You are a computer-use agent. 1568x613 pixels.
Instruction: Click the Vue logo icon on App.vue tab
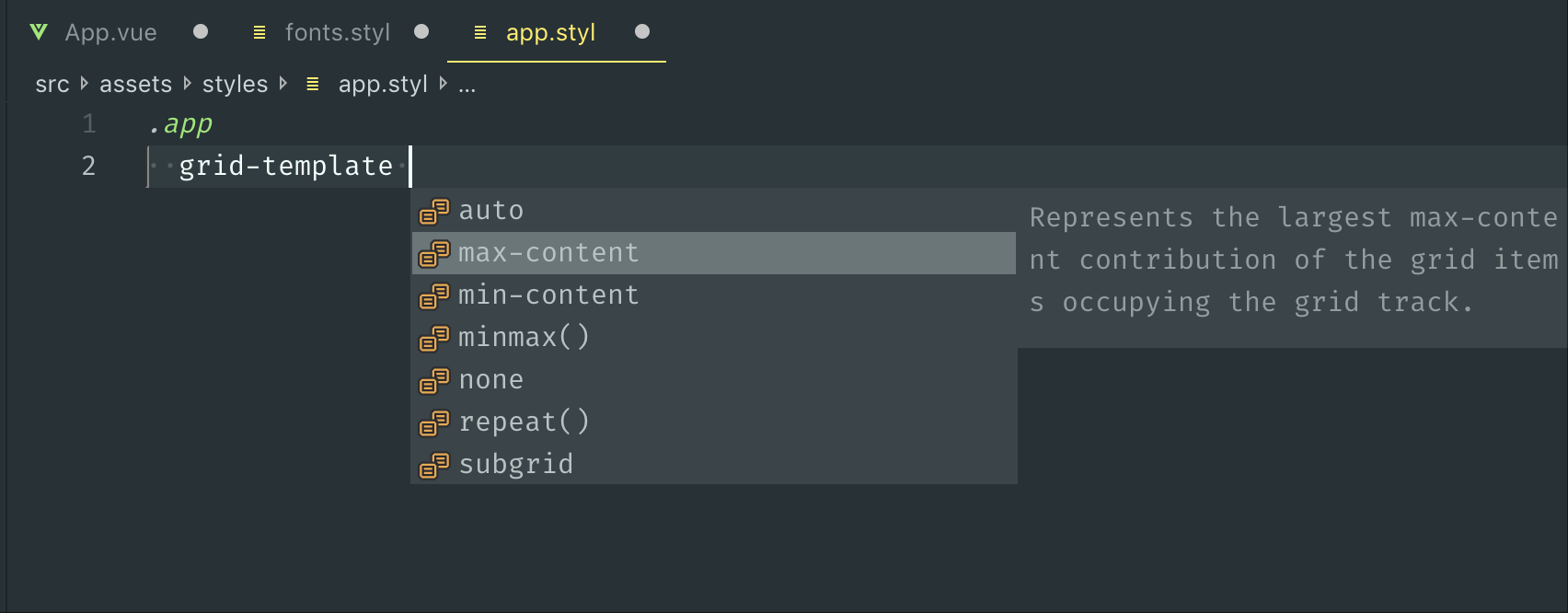[x=39, y=32]
